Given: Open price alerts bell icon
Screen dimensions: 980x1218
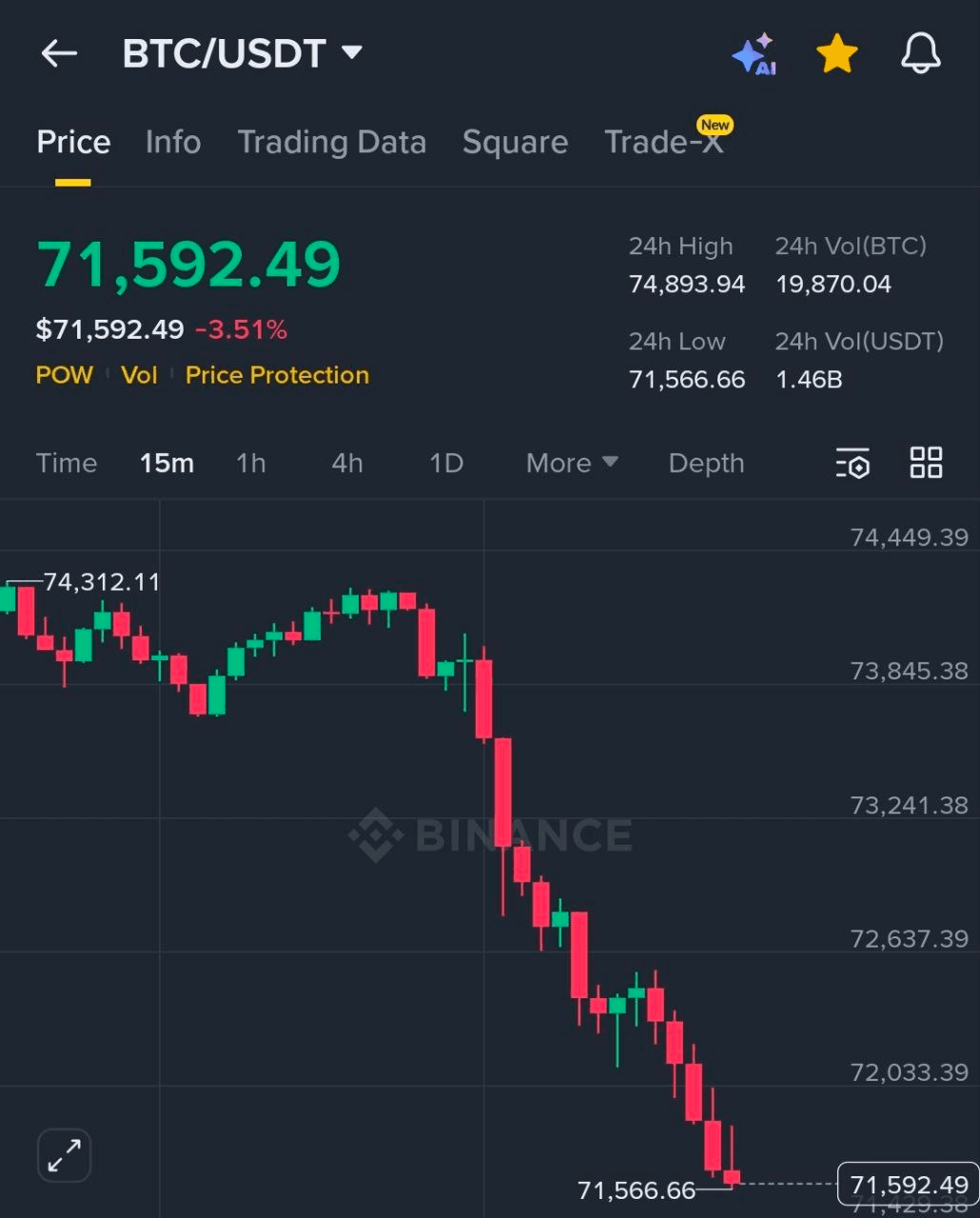Looking at the screenshot, I should [920, 54].
